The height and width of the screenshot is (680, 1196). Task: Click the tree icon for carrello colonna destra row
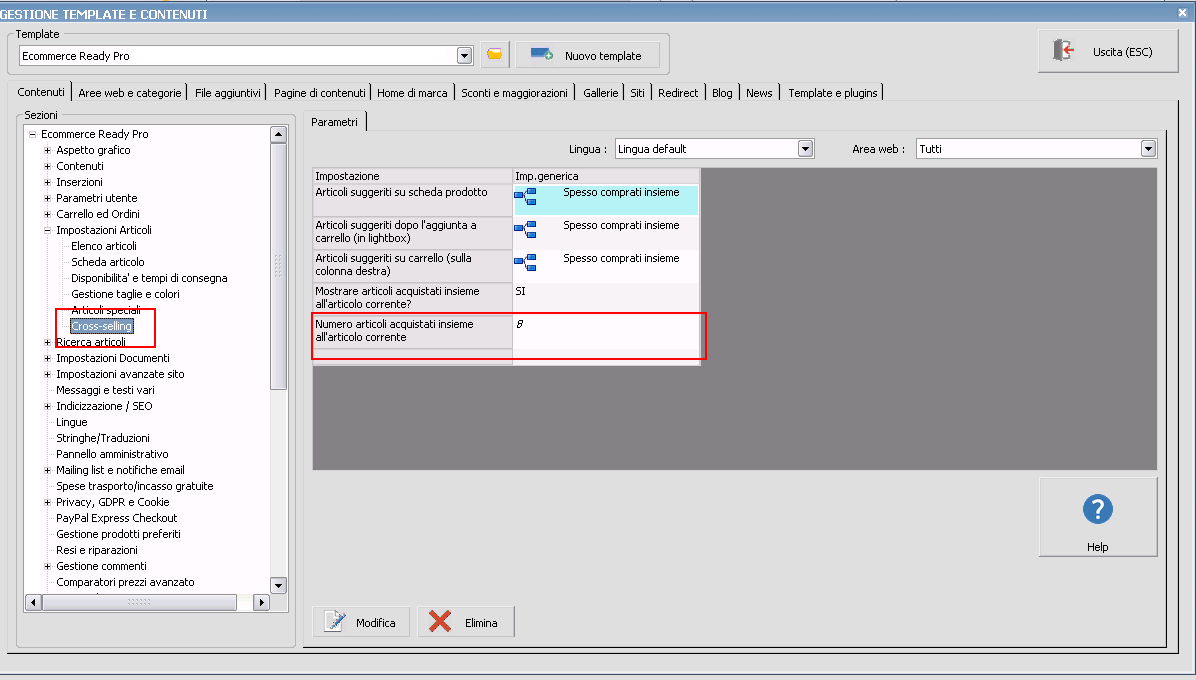[x=526, y=263]
